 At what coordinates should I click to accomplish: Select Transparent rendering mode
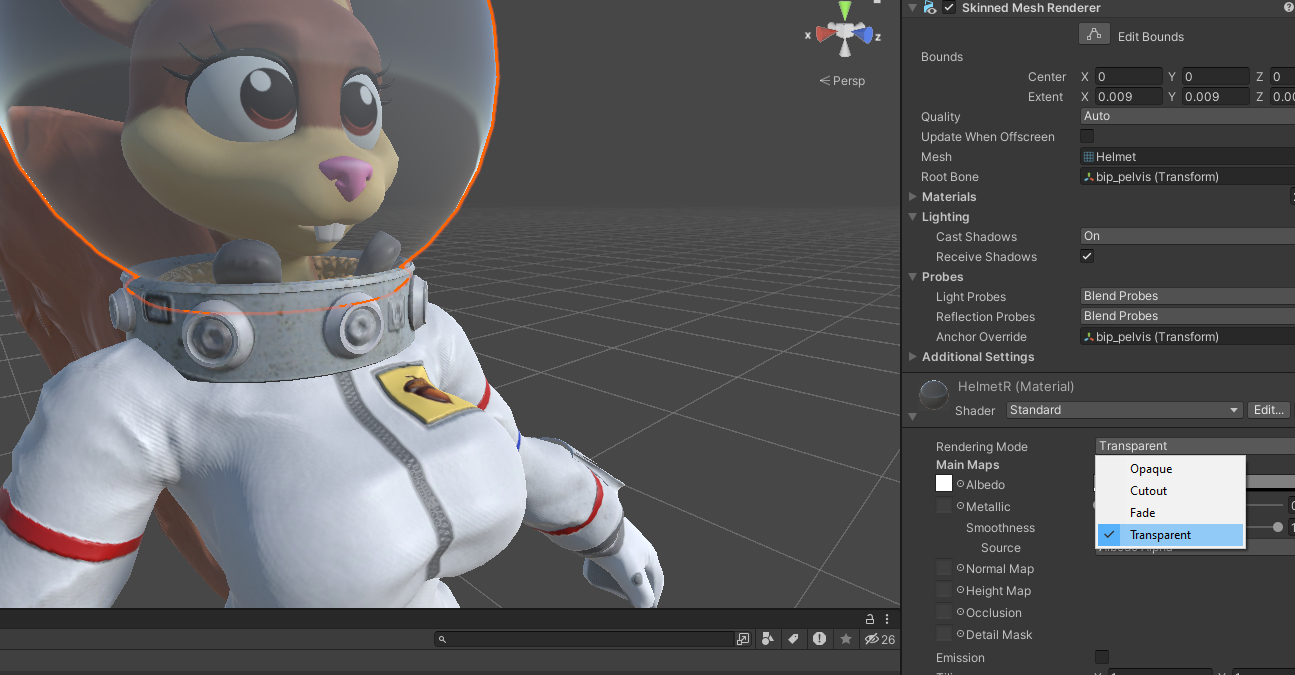point(1170,535)
